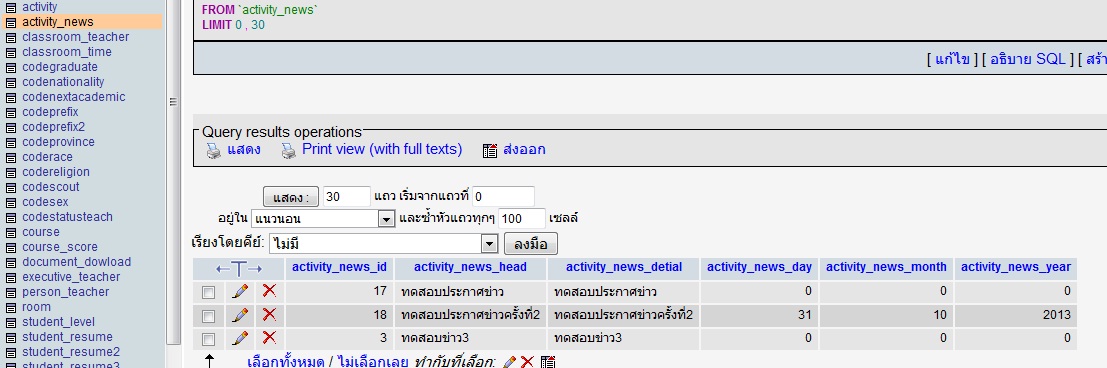1107x368 pixels.
Task: Click the delete X icon for row 17
Action: tap(269, 291)
